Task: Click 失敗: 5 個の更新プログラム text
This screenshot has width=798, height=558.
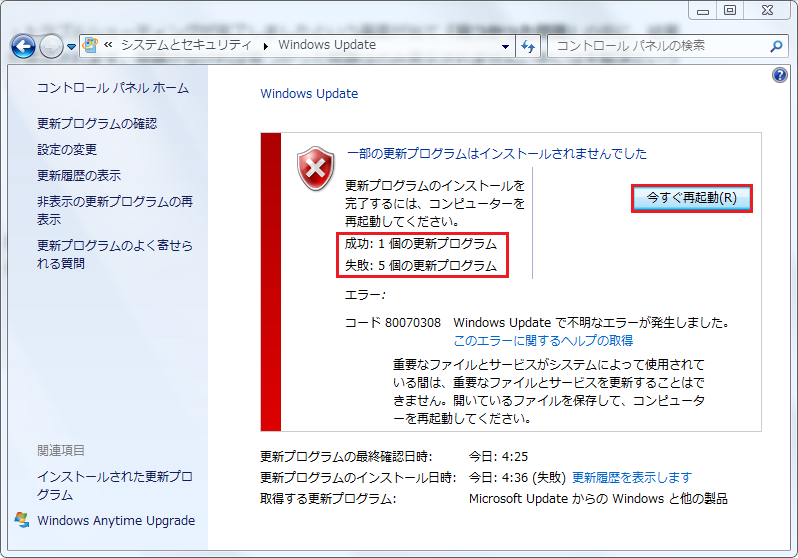Action: pyautogui.click(x=420, y=266)
